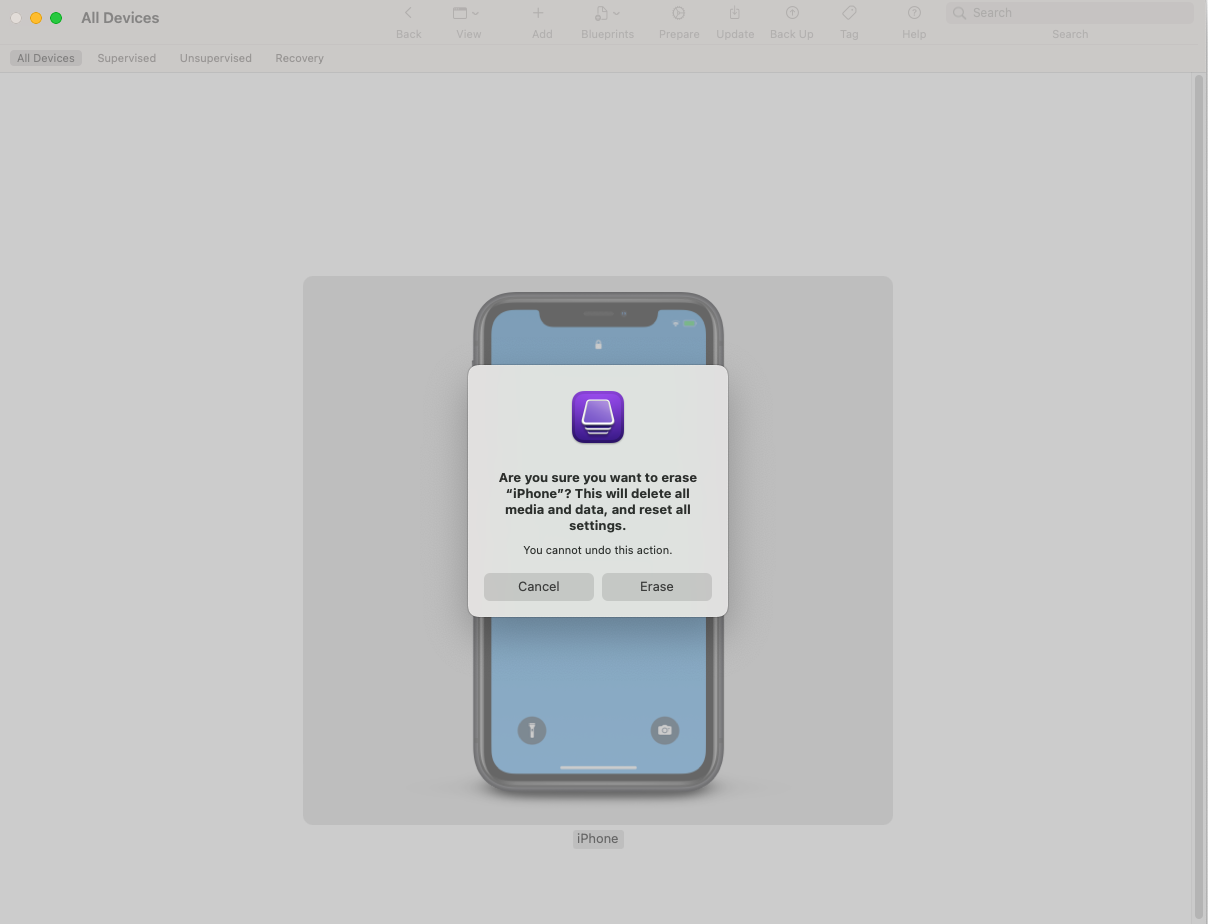The image size is (1208, 924).
Task: Click the Prepare toolbar icon
Action: (x=678, y=14)
